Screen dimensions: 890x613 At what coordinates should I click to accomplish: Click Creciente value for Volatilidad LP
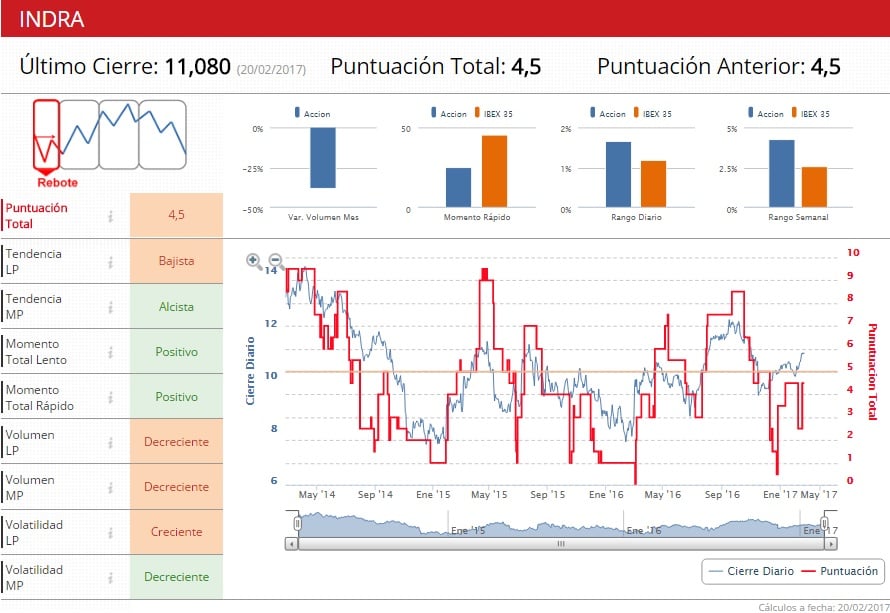pyautogui.click(x=177, y=532)
